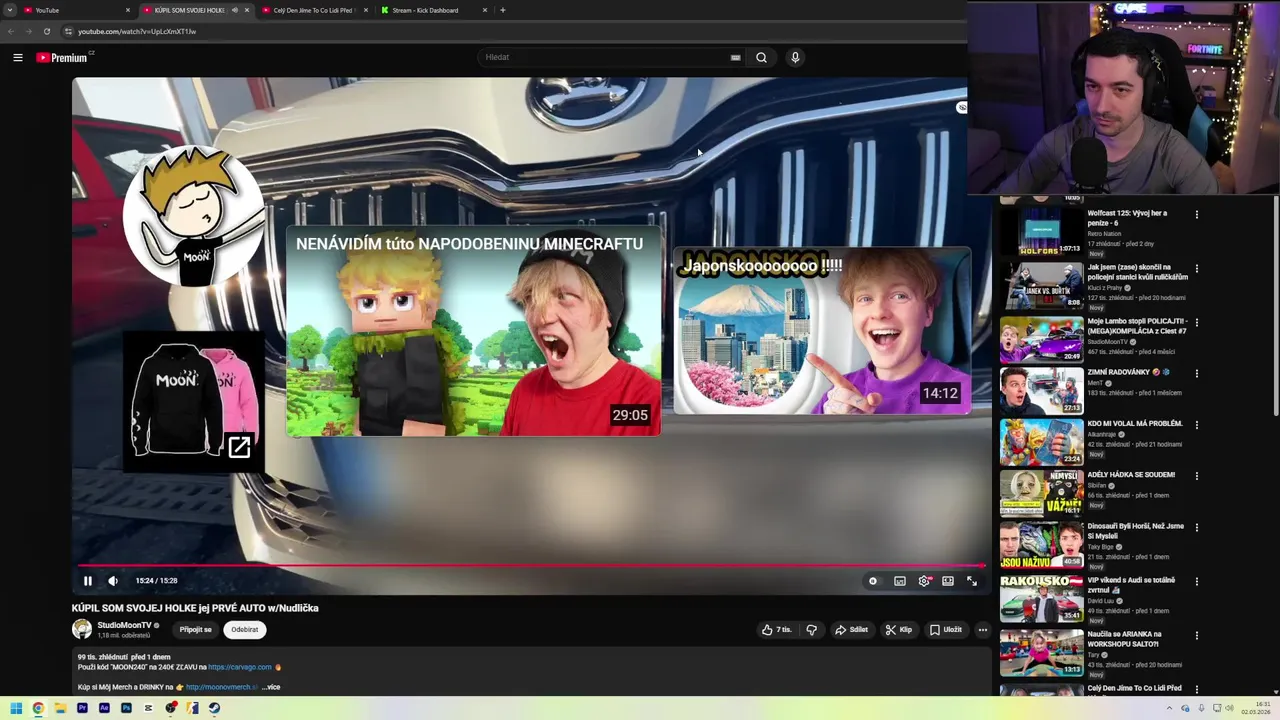Open Chrome from the taskbar

[38, 708]
